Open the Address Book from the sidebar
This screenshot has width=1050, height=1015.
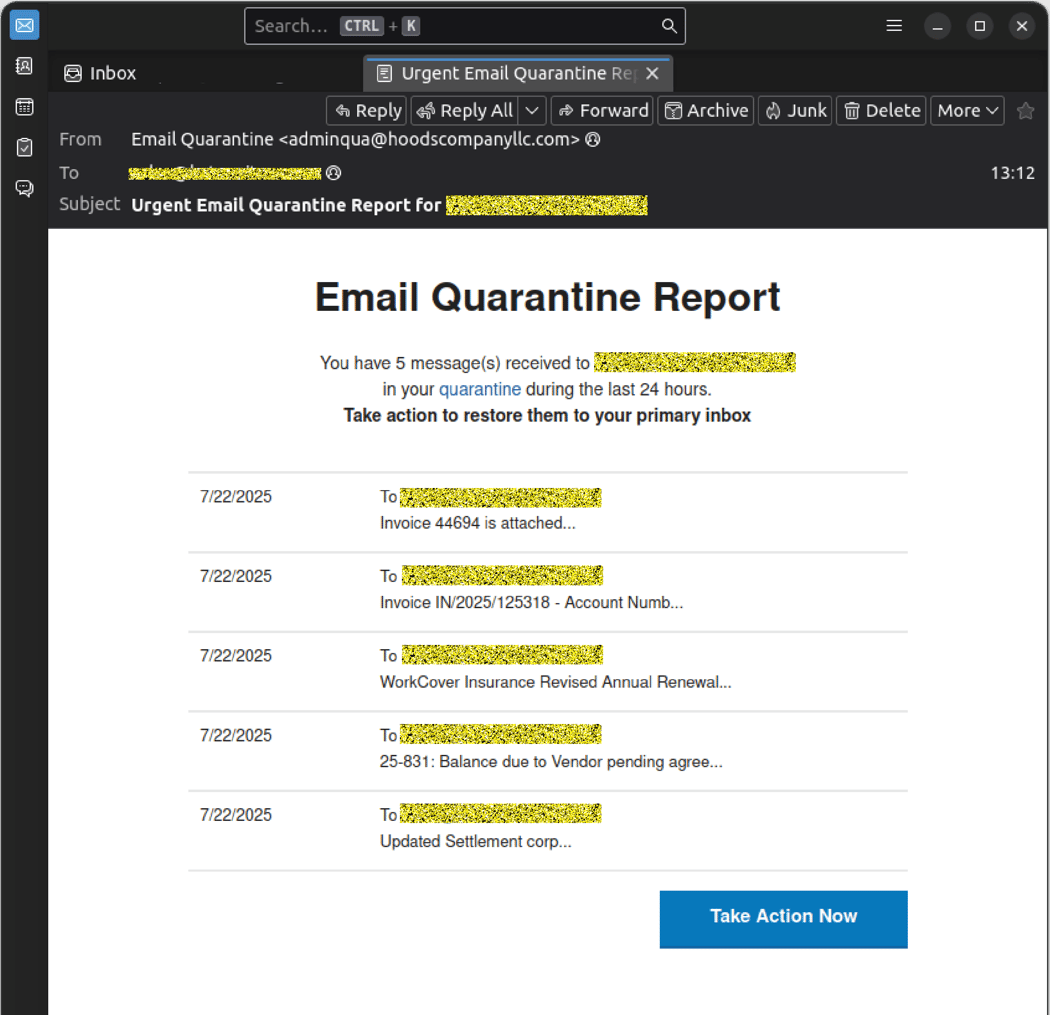24,65
